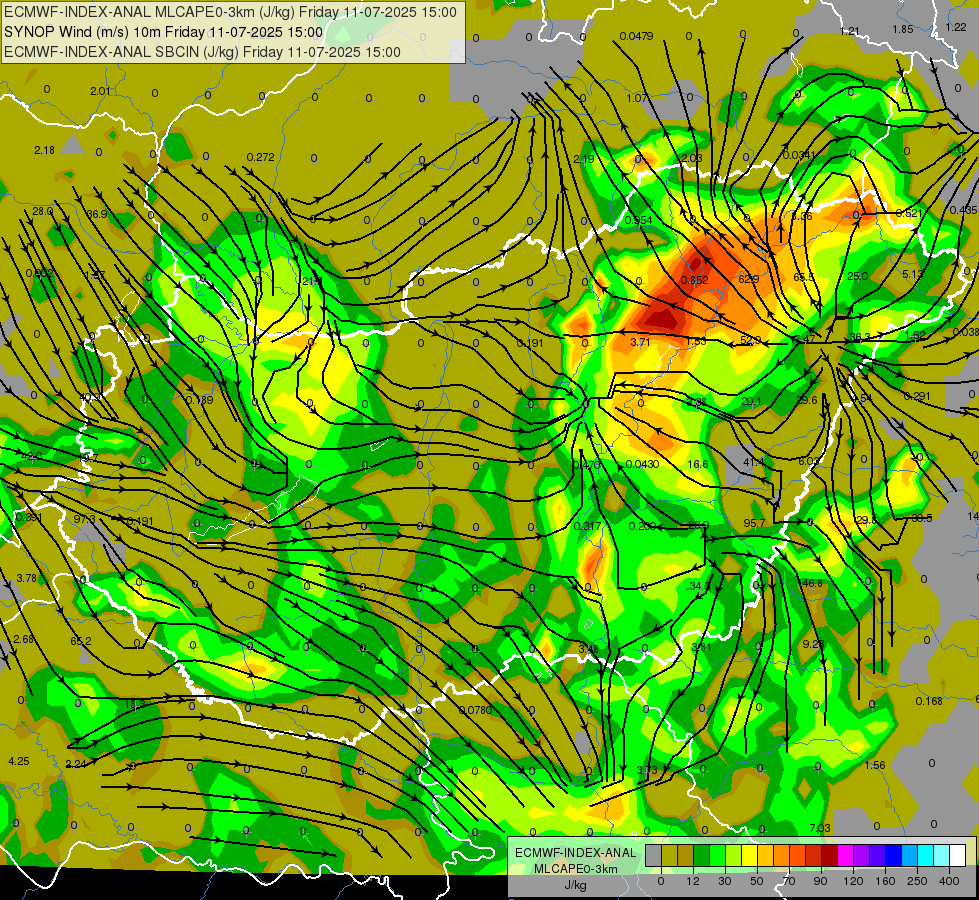Click legend tick label 12

pyautogui.click(x=692, y=881)
